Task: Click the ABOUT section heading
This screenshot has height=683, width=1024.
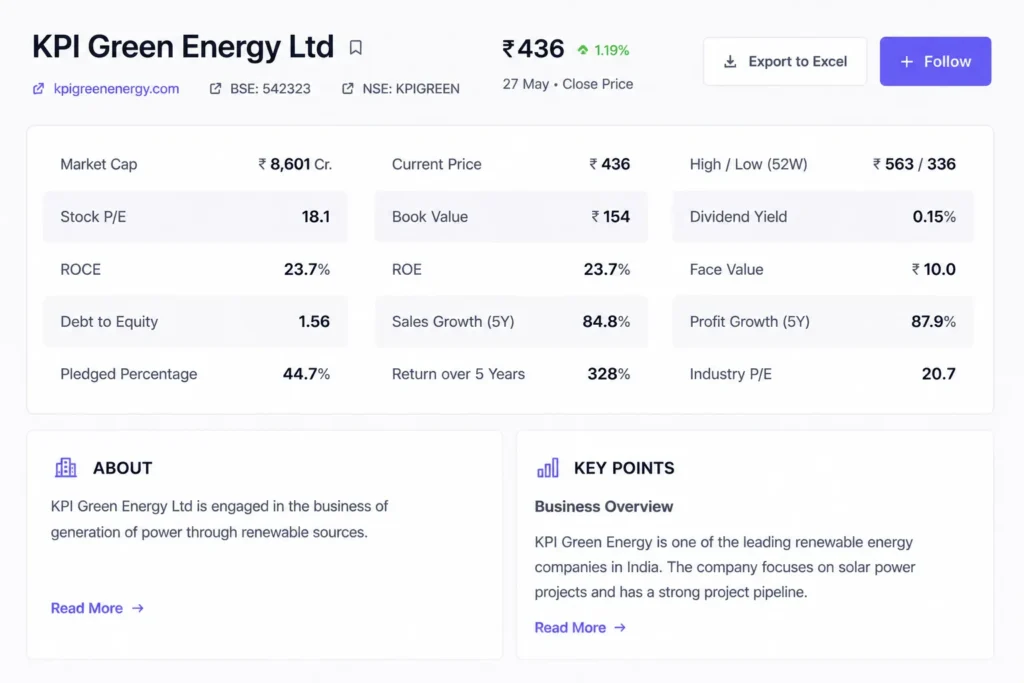Action: 122,468
